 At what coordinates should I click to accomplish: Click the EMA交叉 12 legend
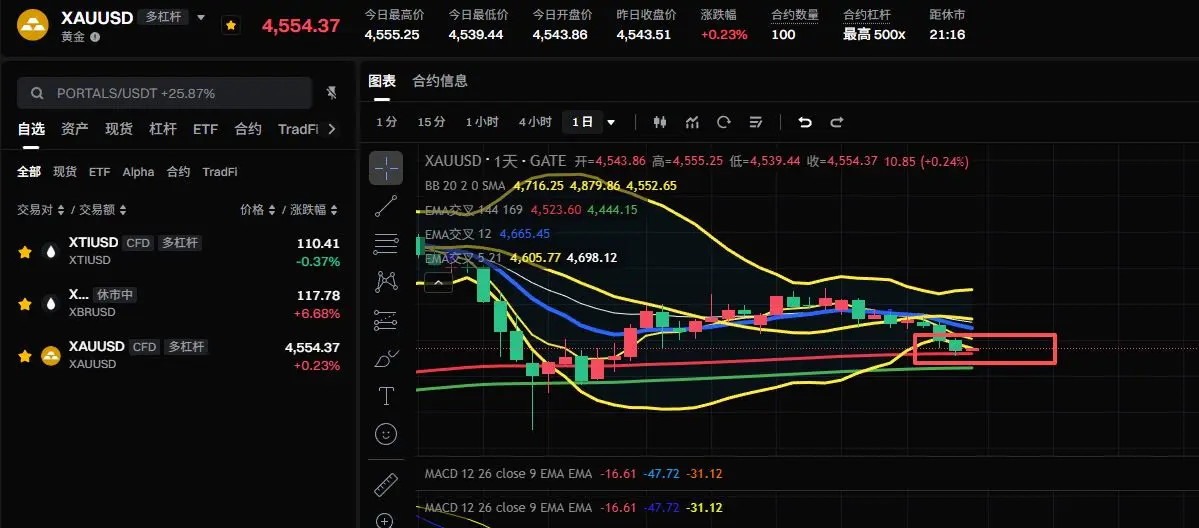pyautogui.click(x=459, y=233)
